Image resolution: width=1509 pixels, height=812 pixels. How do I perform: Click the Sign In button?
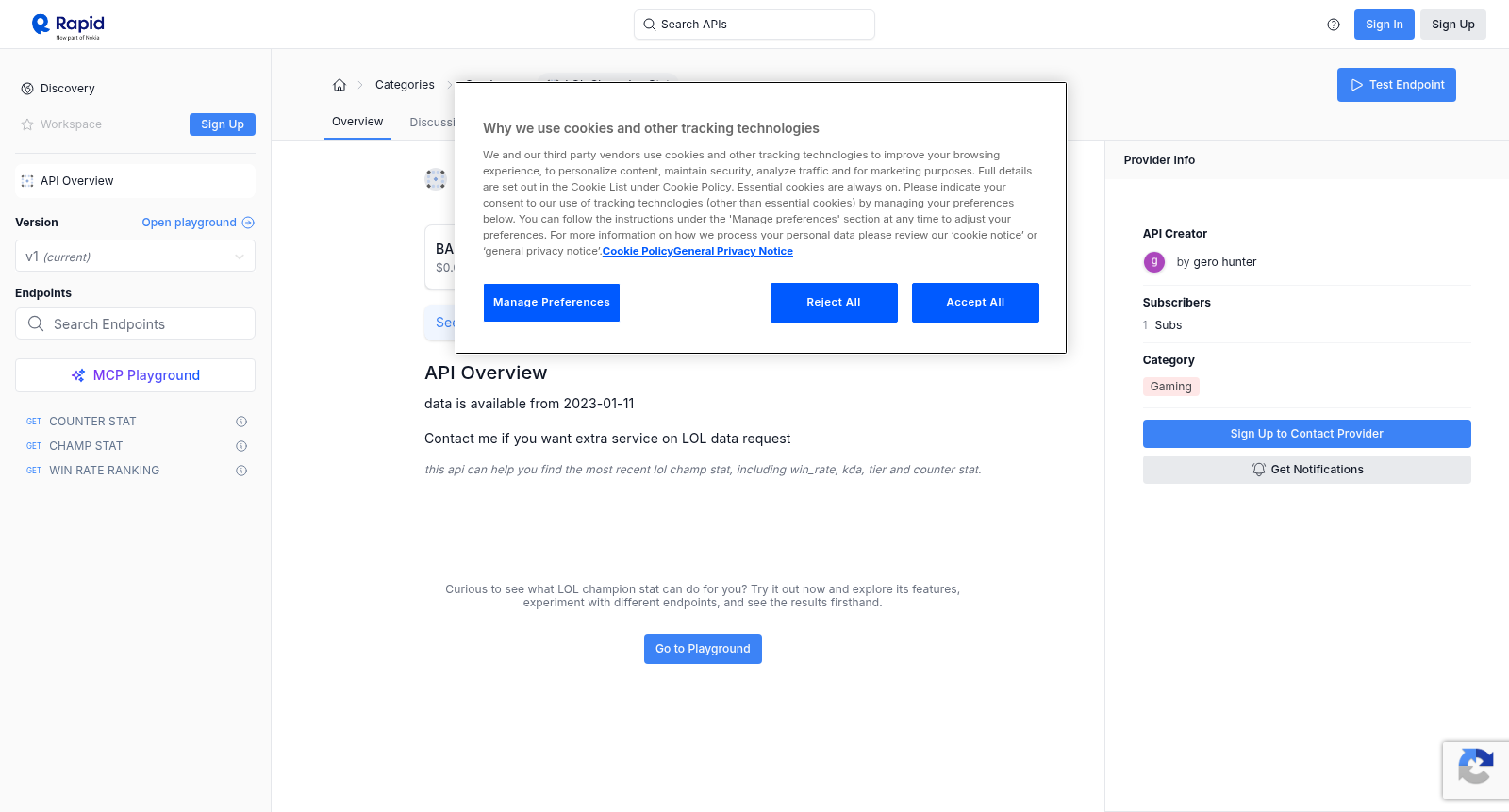coord(1384,25)
